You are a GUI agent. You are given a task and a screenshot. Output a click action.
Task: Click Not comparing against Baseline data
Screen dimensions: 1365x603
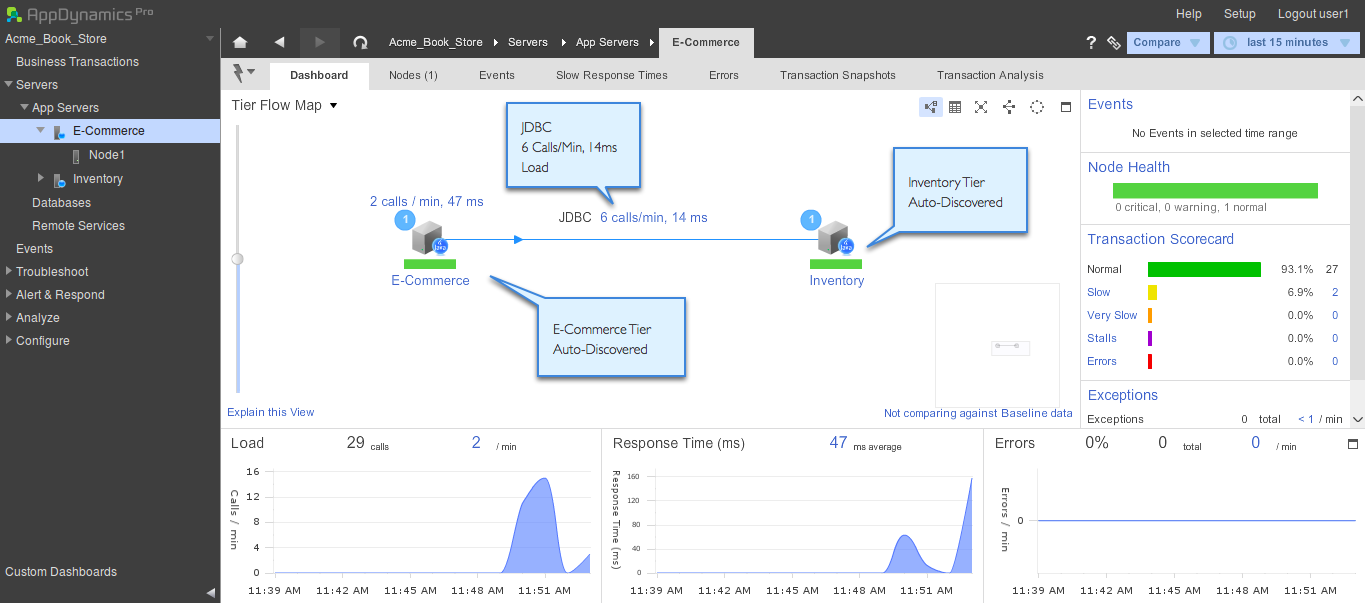coord(978,413)
